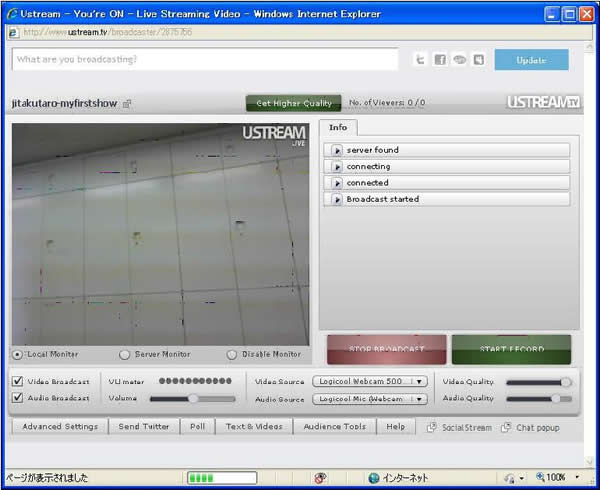Screen dimensions: 600x490
Task: Click the Internet Explorer logo in title bar
Action: (x=12, y=14)
